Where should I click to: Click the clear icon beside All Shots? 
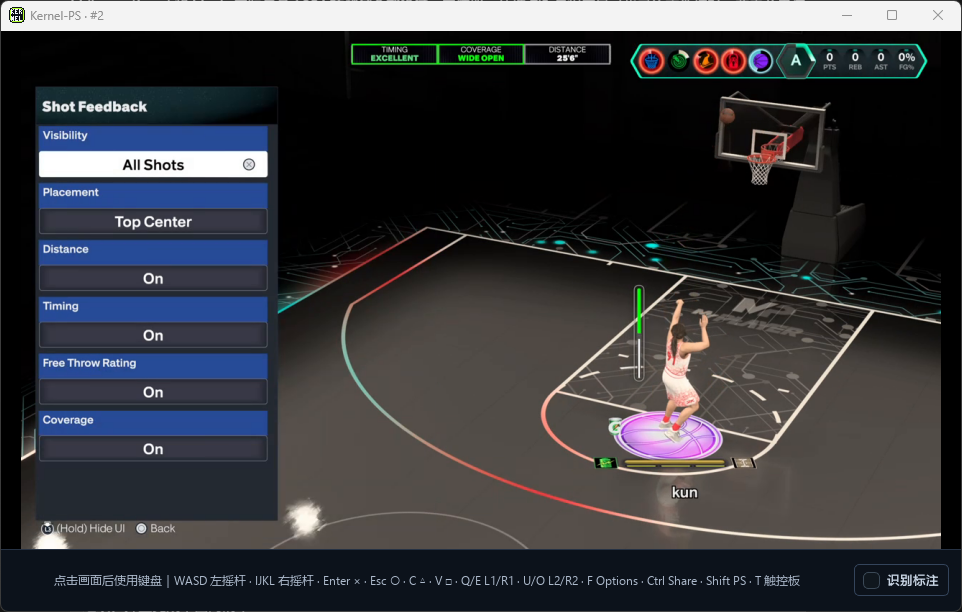[249, 164]
